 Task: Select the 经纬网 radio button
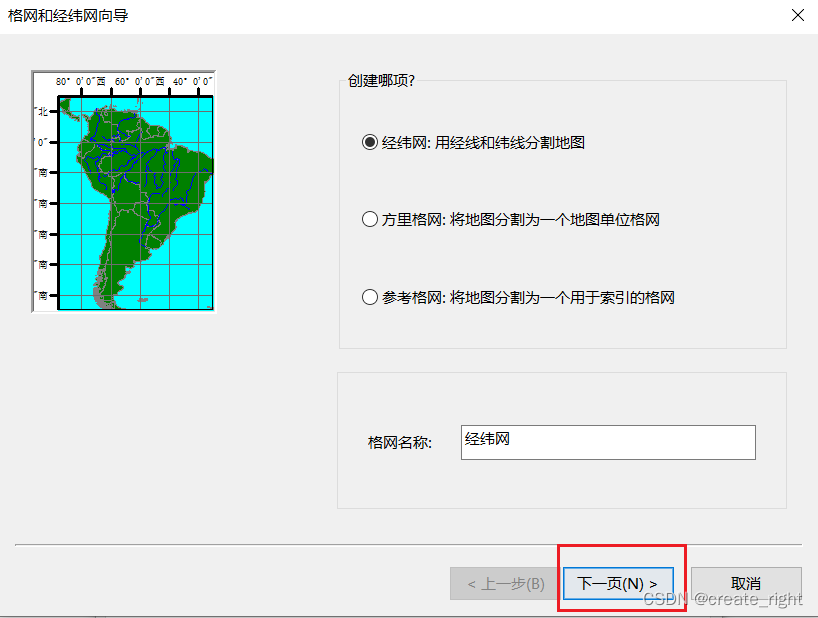click(369, 142)
